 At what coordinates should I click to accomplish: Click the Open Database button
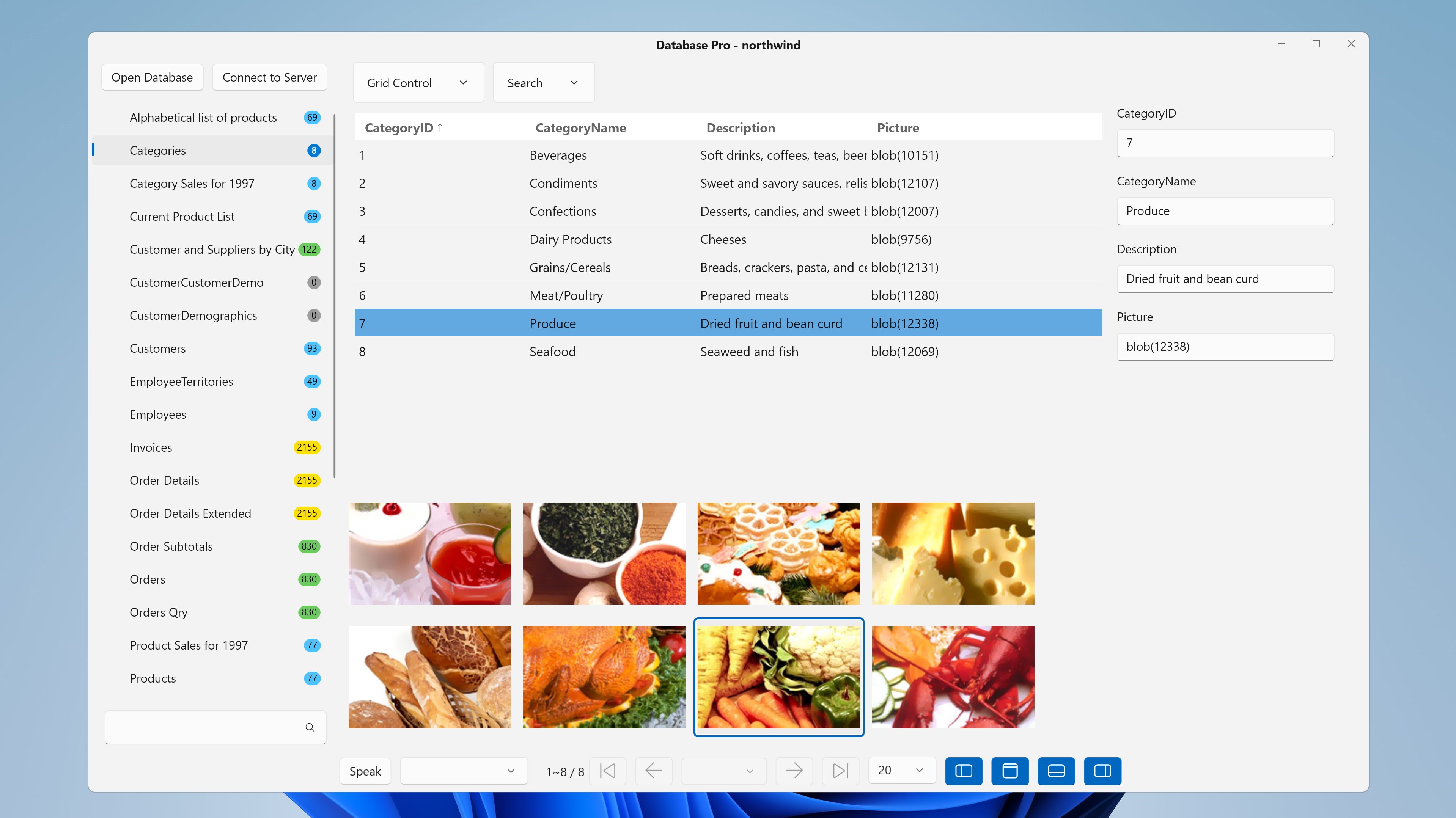(152, 77)
